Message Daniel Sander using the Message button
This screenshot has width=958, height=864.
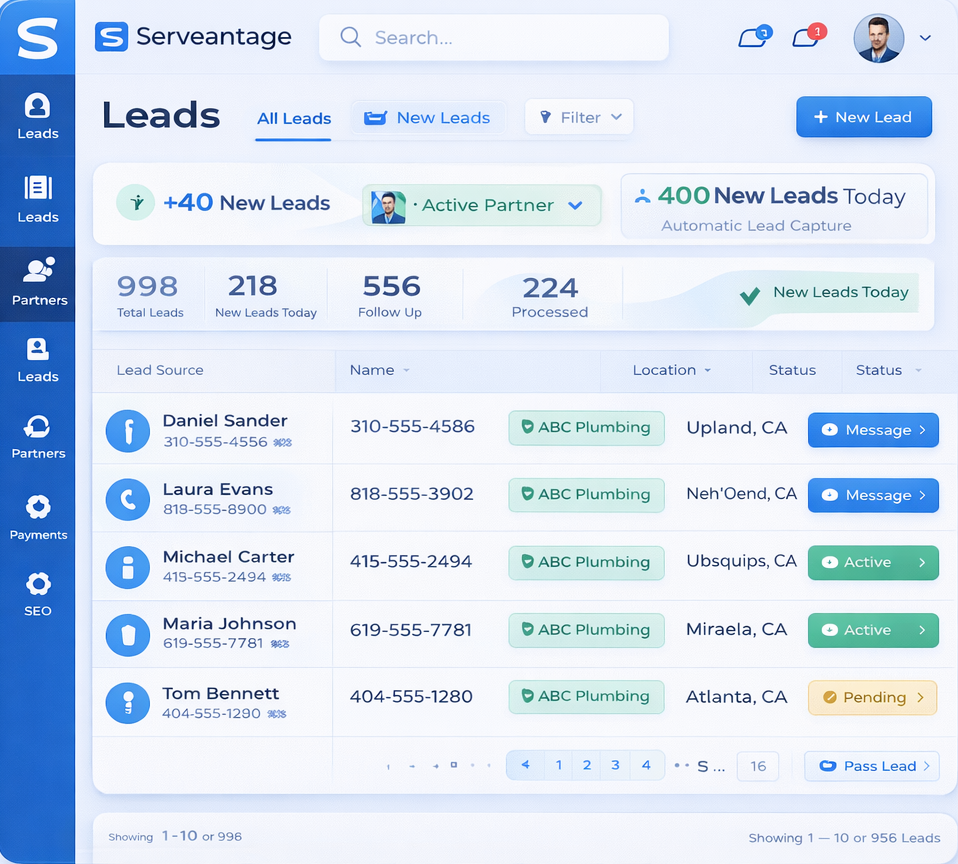[x=872, y=430]
